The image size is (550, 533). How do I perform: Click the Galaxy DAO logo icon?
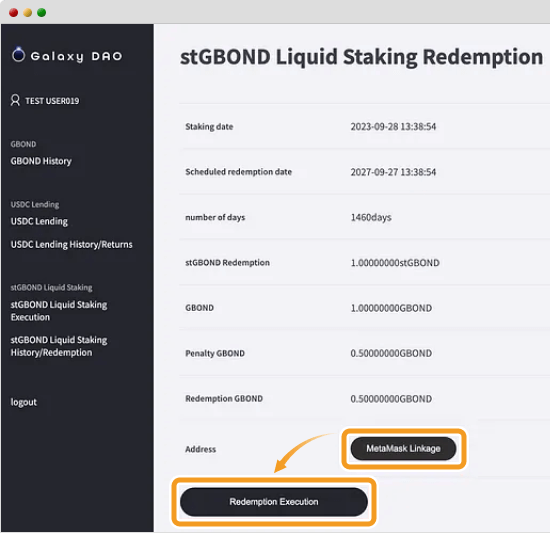pos(18,55)
